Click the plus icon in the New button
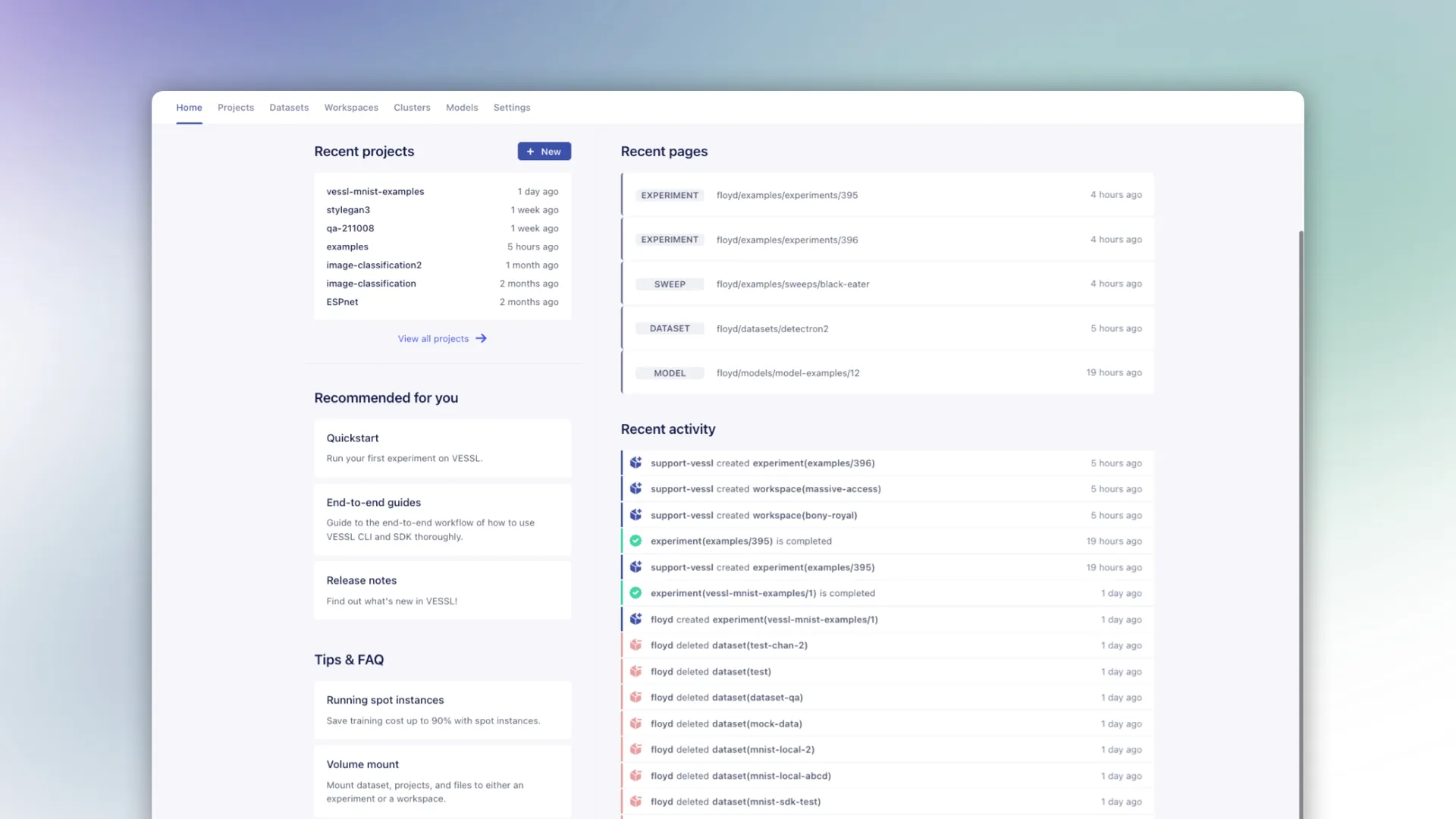Screen dimensions: 1456x819 click(x=530, y=152)
